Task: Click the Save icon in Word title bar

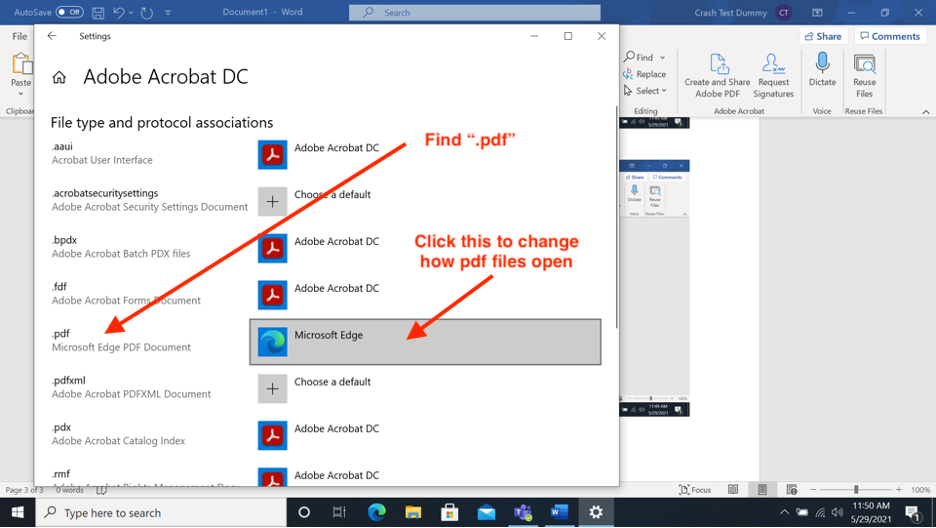Action: point(98,13)
